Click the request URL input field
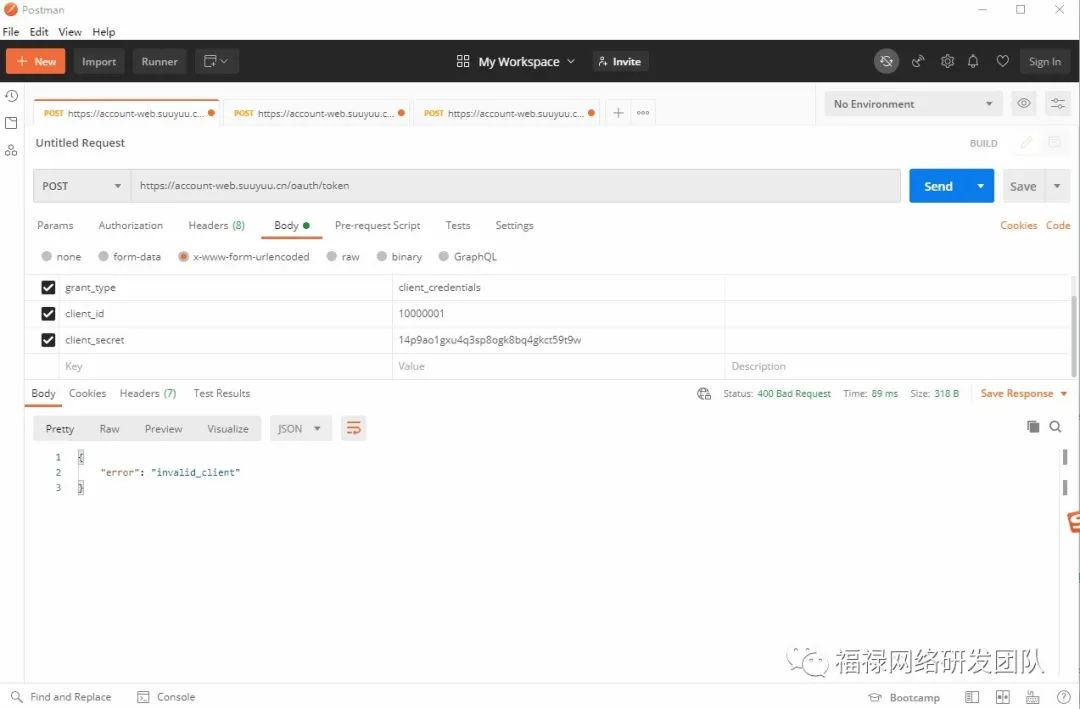Viewport: 1080px width, 709px height. tap(515, 186)
